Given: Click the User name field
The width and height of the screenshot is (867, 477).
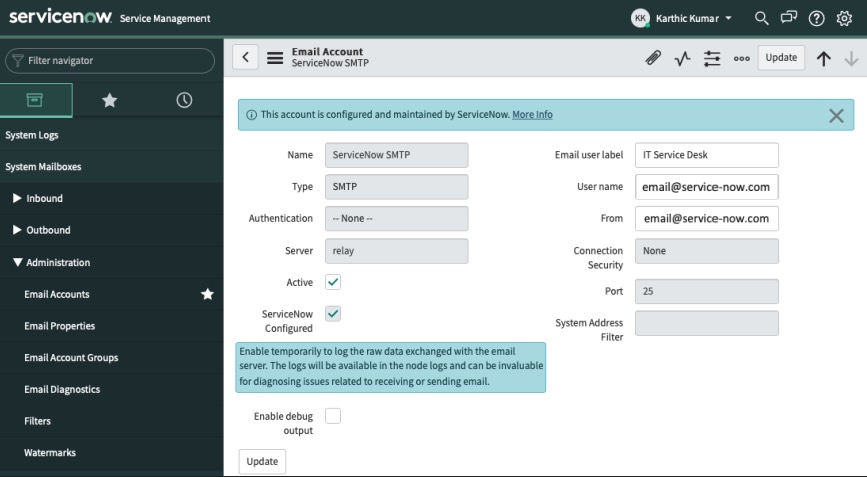Looking at the screenshot, I should pos(707,187).
